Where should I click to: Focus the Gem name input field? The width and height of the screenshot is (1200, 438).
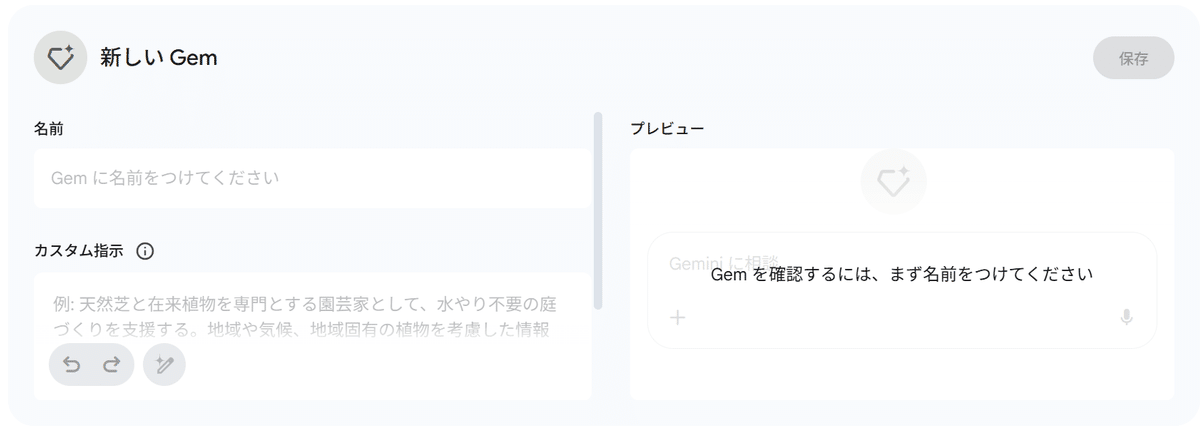(312, 178)
